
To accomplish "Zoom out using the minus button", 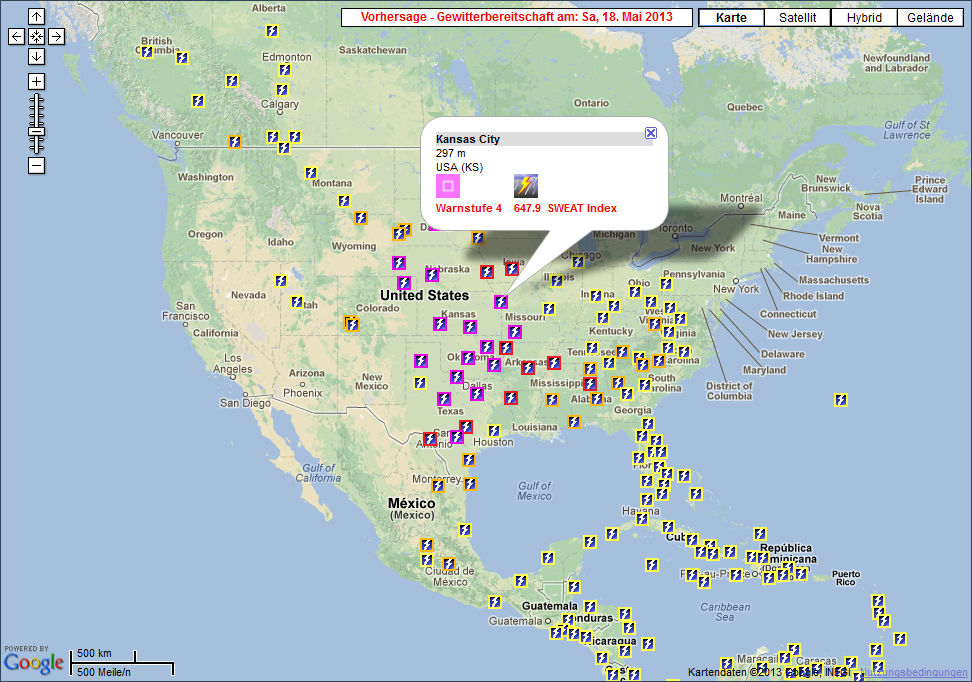I will [37, 166].
